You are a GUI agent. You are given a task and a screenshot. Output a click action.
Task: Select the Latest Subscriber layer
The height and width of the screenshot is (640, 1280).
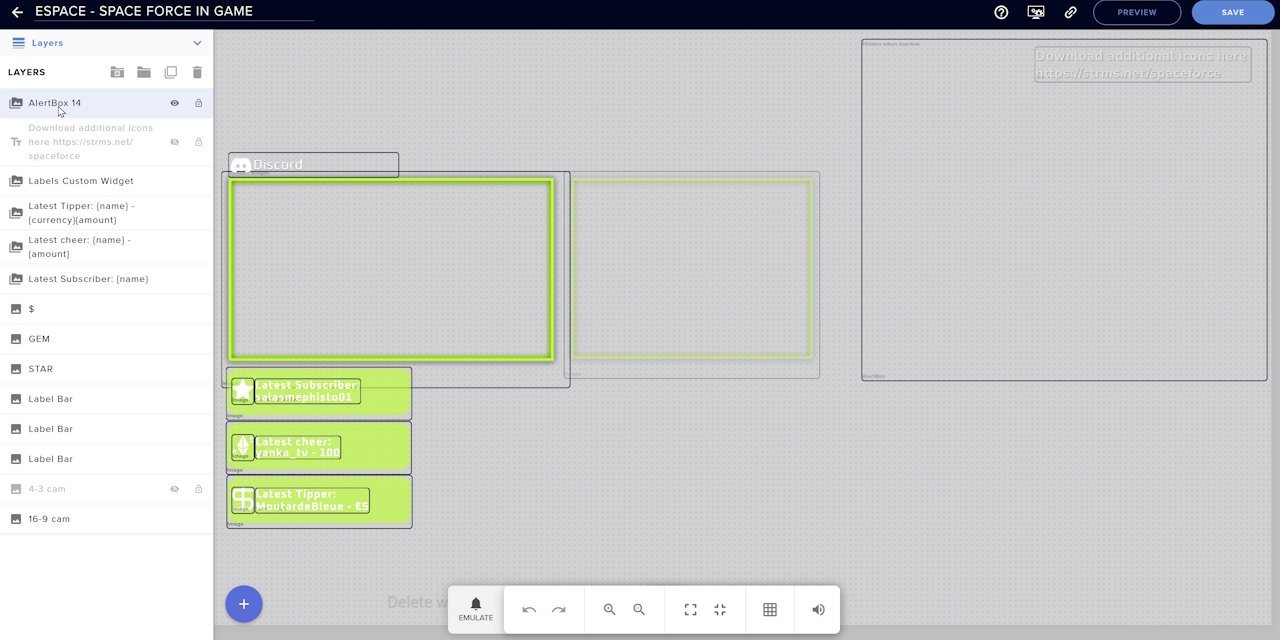[x=106, y=279]
